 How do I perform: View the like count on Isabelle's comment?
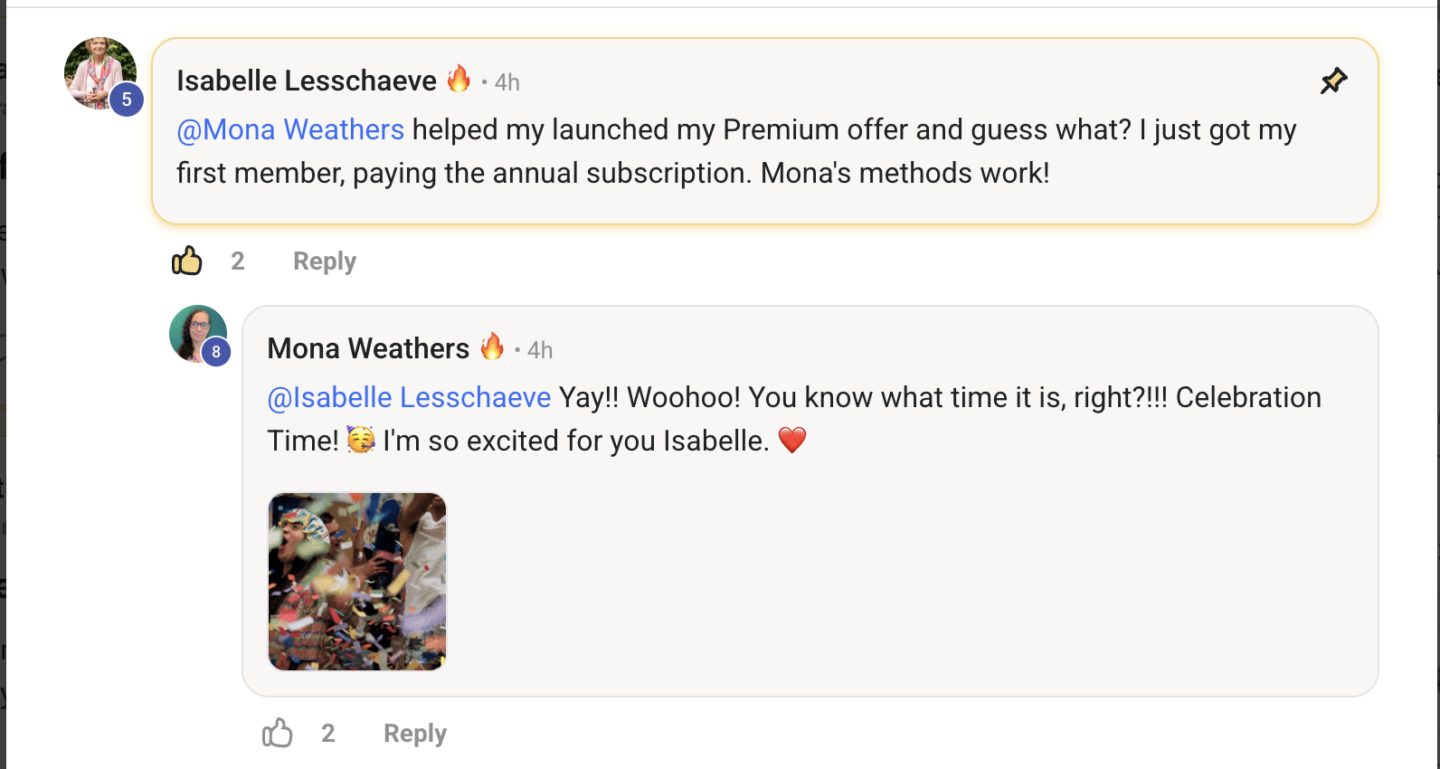[238, 262]
